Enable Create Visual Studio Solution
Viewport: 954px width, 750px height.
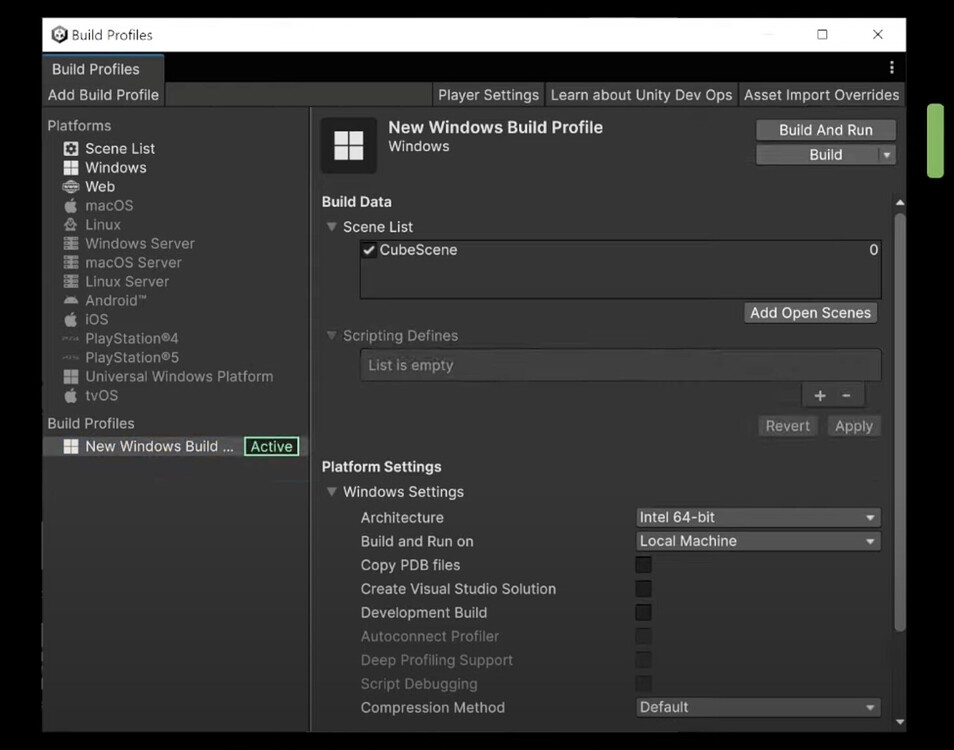(x=642, y=588)
